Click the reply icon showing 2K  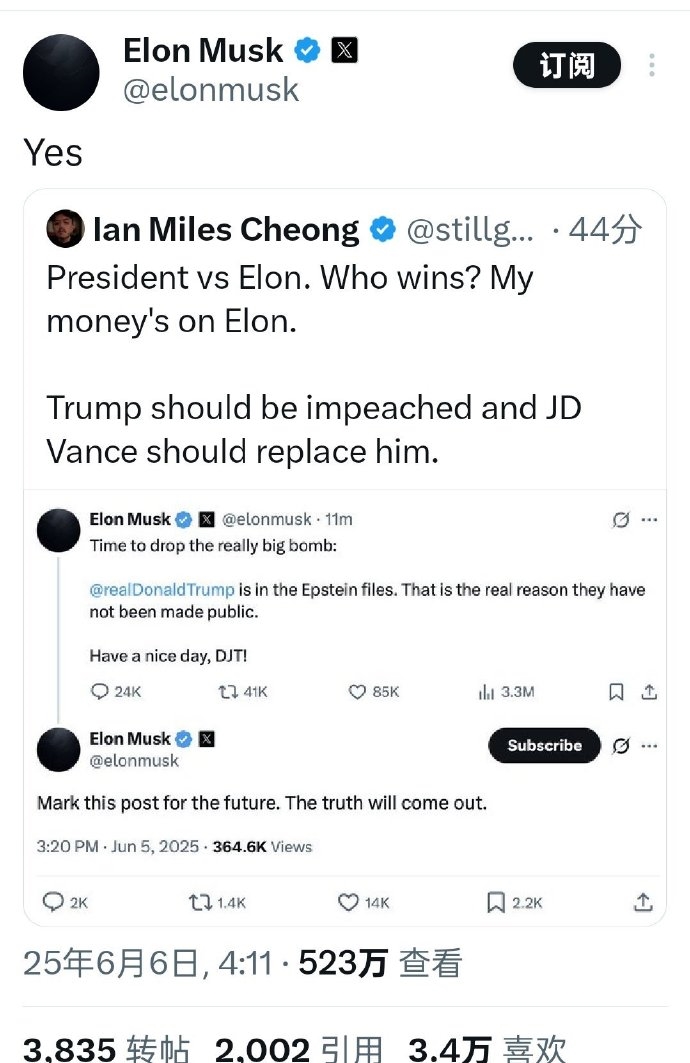pyautogui.click(x=53, y=902)
